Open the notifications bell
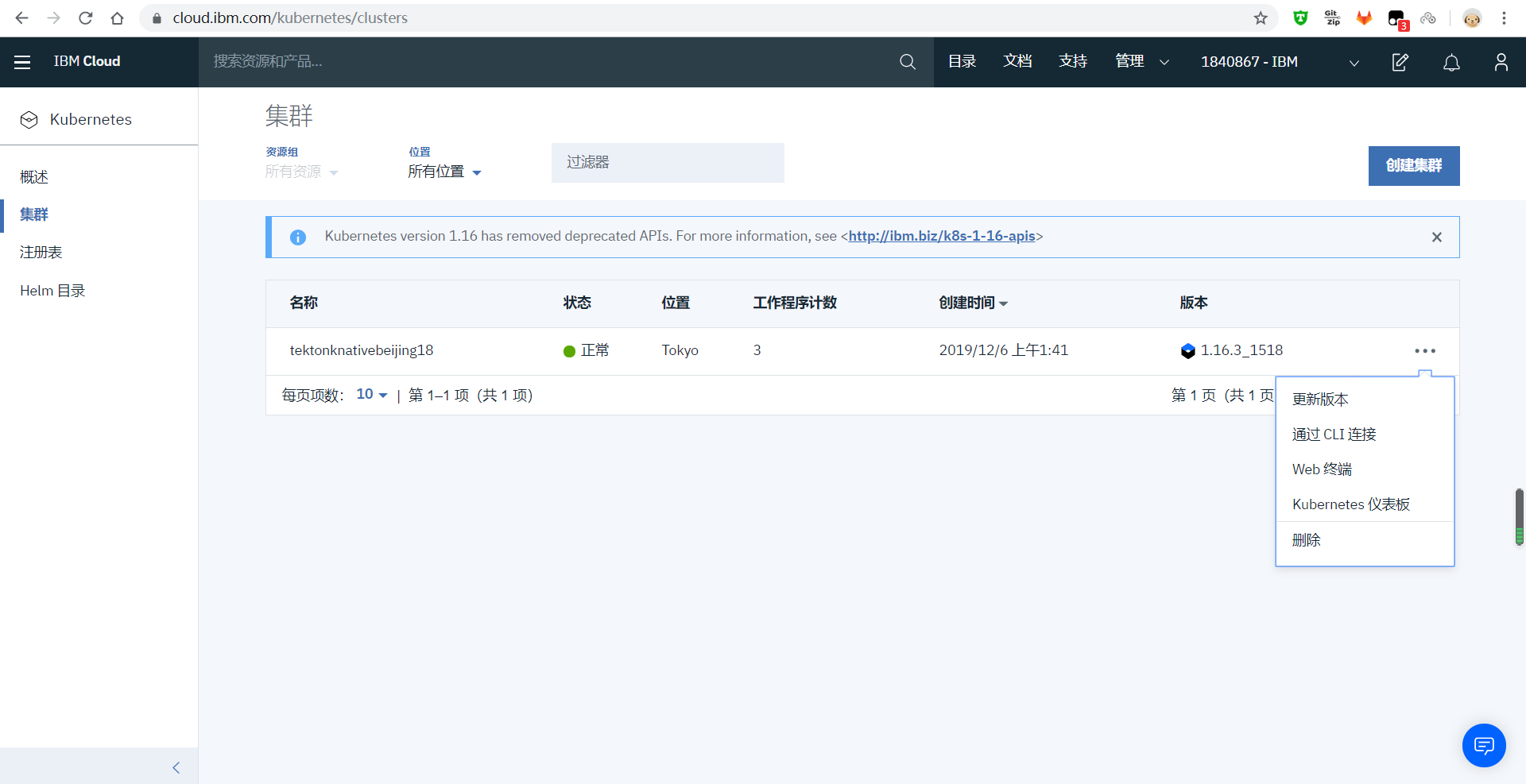1526x784 pixels. [1451, 62]
